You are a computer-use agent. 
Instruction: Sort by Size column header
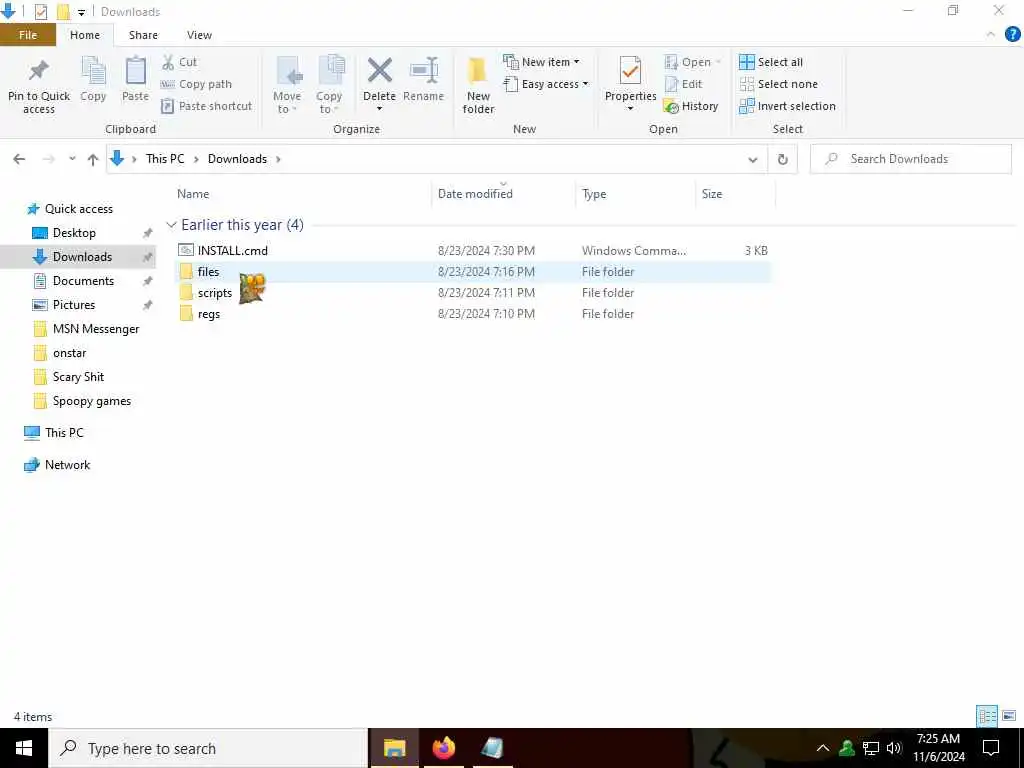(712, 194)
